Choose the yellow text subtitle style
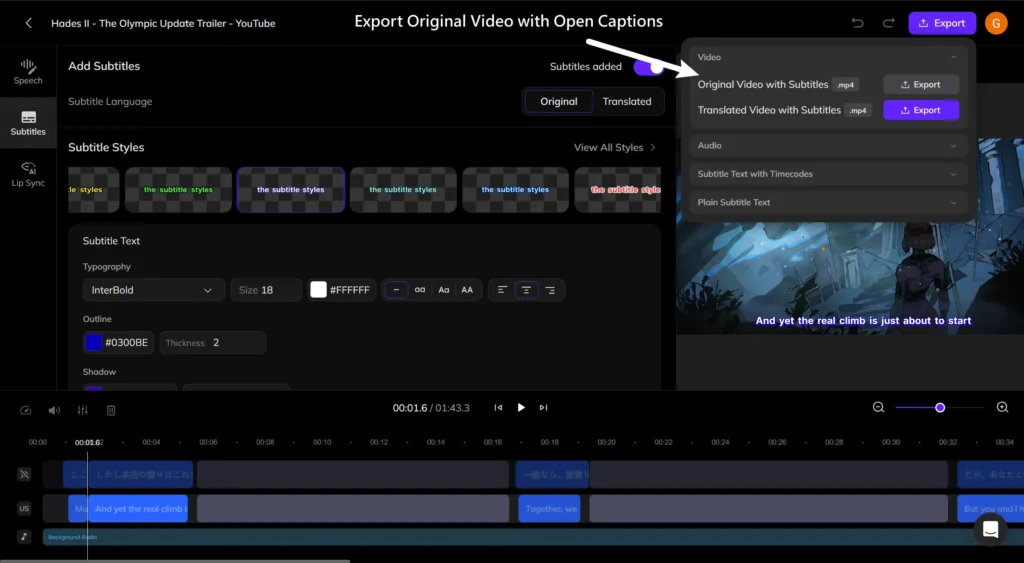The width and height of the screenshot is (1024, 563). 93,189
